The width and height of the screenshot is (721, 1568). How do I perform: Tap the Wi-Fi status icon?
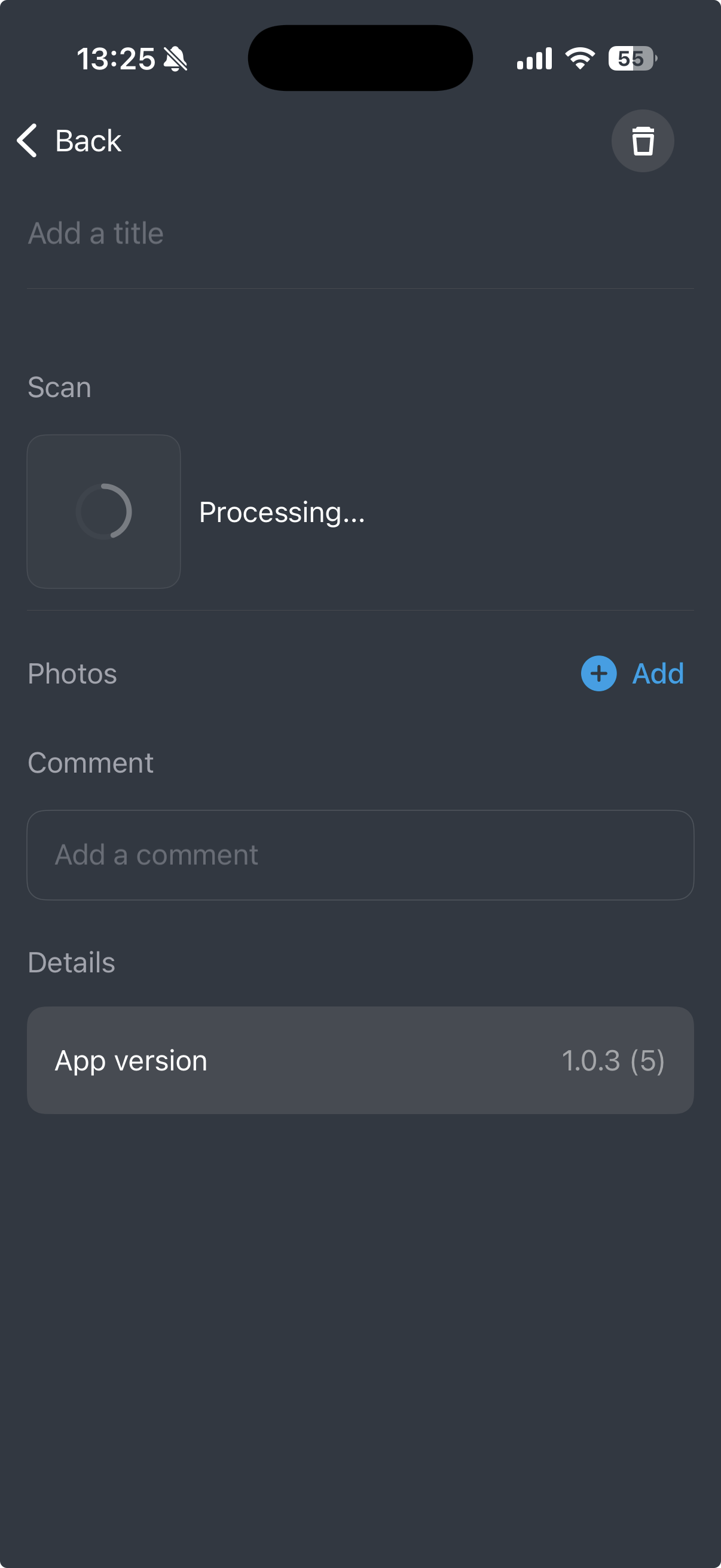[579, 59]
